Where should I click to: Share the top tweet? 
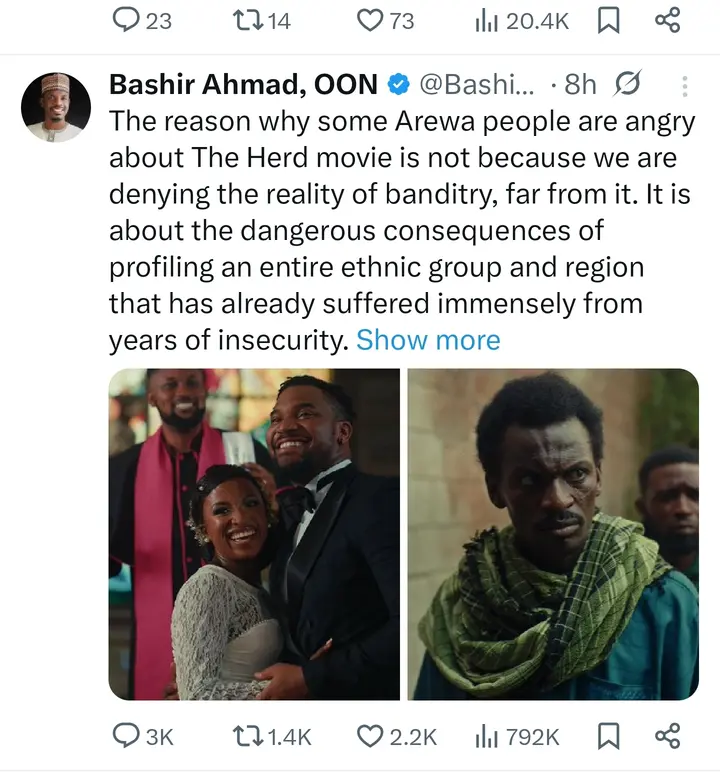666,20
